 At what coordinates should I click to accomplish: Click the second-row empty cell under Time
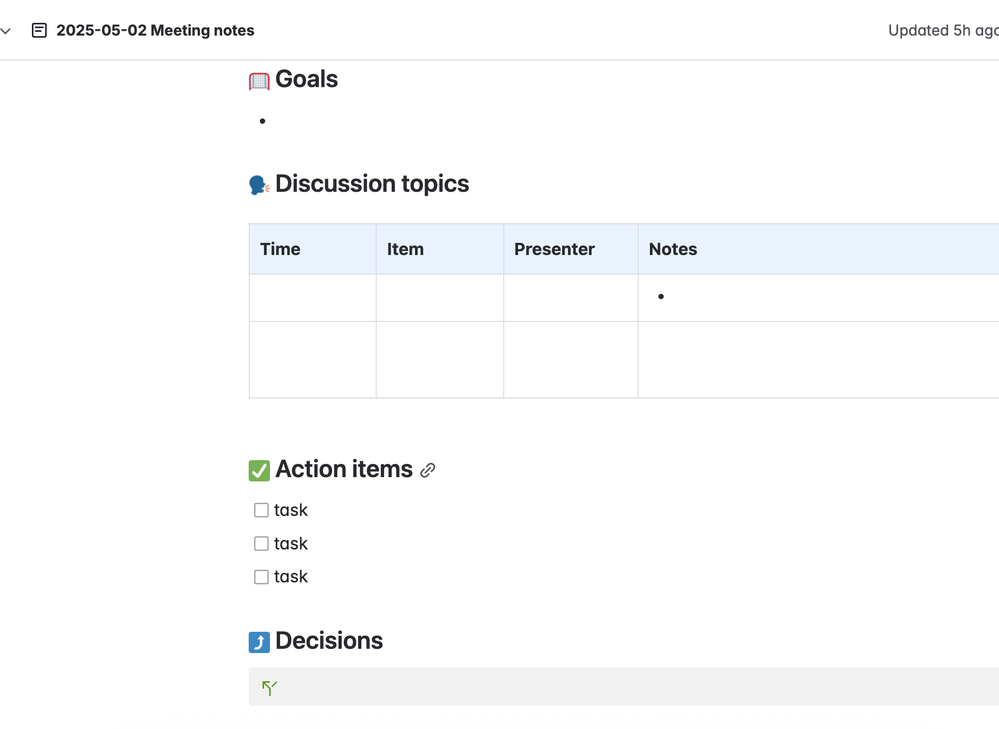coord(312,360)
